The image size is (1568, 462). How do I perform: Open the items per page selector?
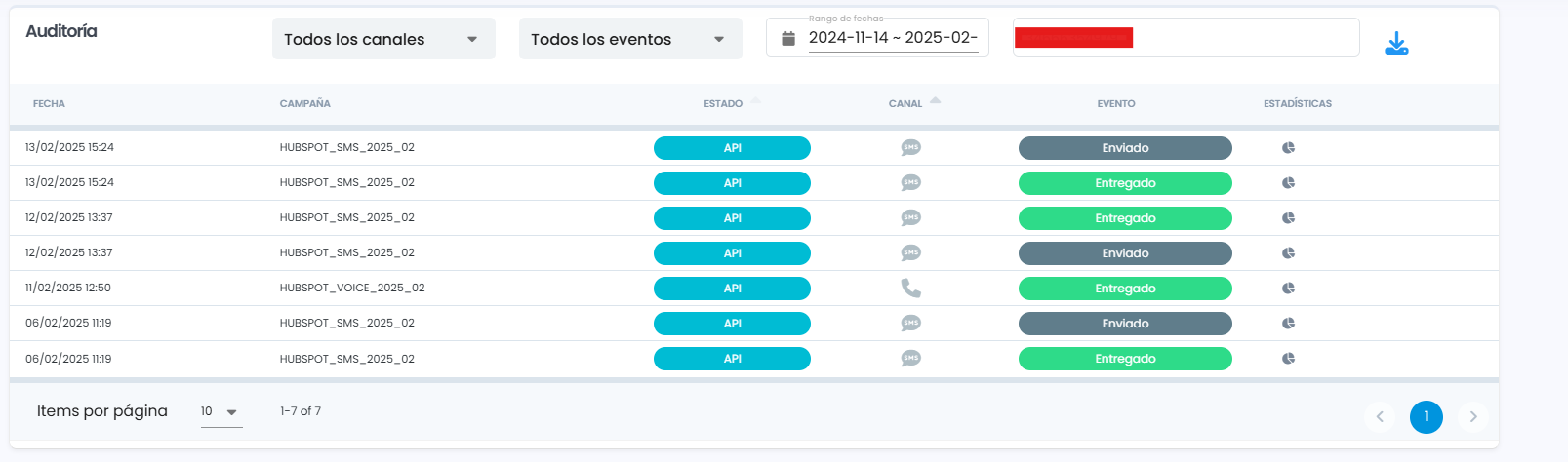click(221, 412)
